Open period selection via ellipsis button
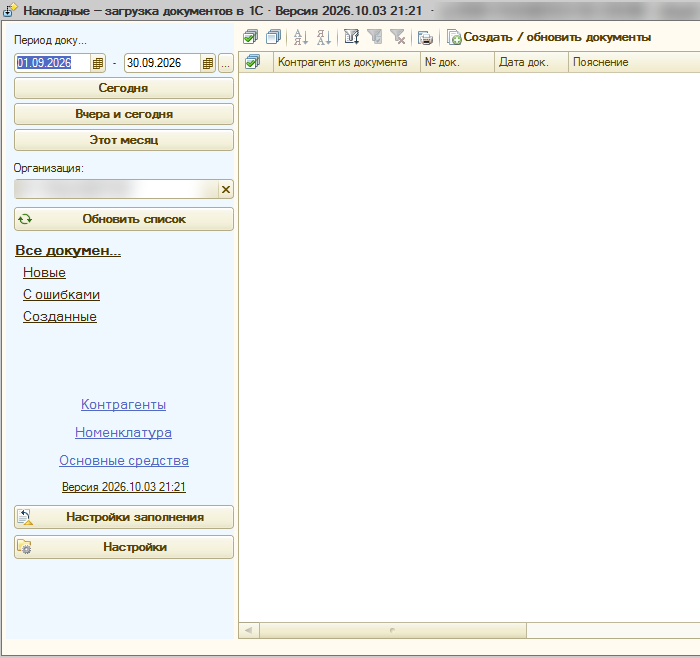700x658 pixels. 226,63
